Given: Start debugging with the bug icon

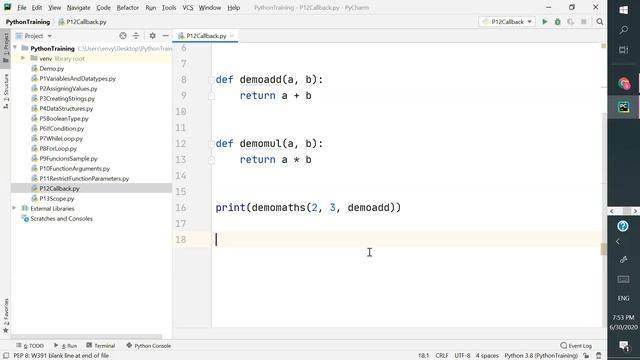Looking at the screenshot, I should pos(558,22).
